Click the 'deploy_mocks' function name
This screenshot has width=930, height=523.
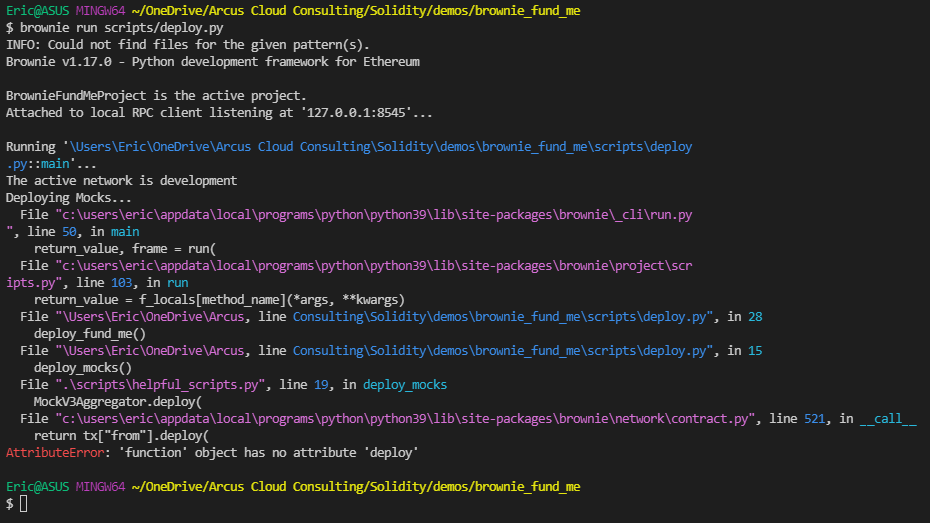tap(405, 385)
